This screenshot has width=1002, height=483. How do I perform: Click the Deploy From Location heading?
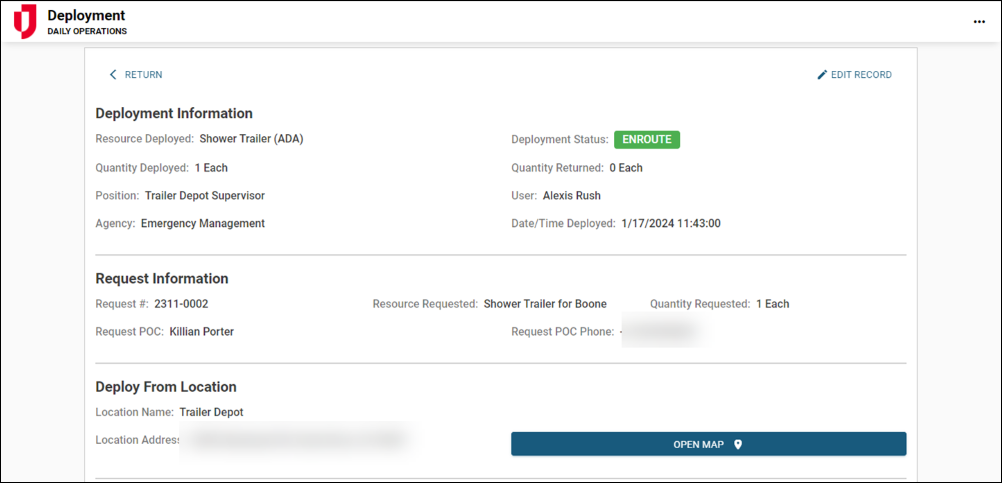pos(166,387)
